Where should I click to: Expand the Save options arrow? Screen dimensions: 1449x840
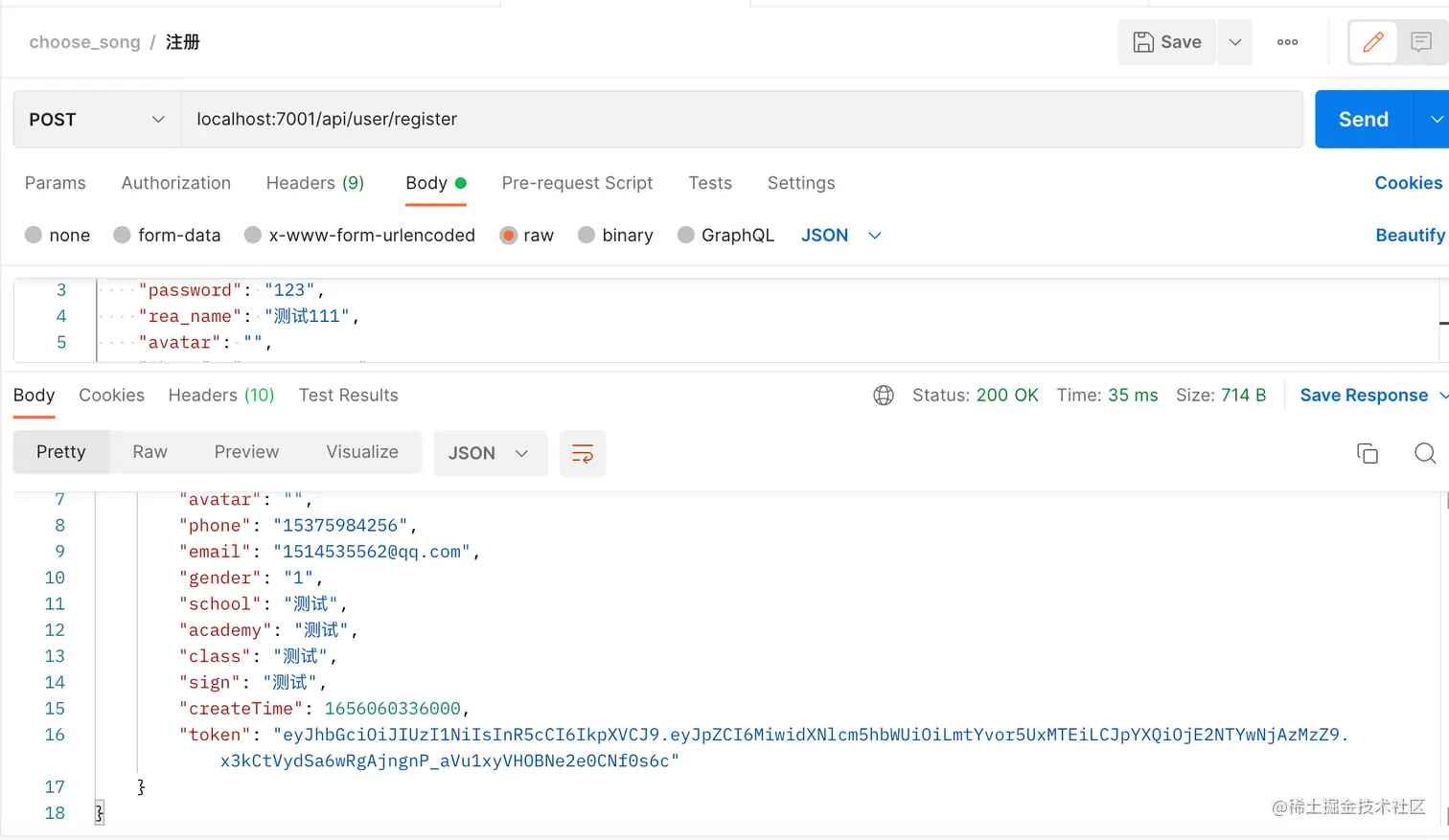pyautogui.click(x=1235, y=42)
